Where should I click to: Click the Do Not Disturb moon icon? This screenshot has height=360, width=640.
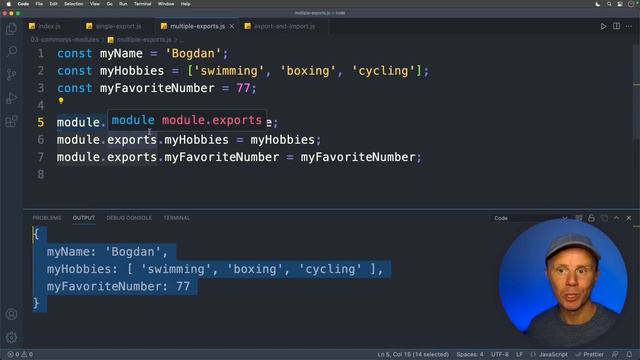point(598,4)
